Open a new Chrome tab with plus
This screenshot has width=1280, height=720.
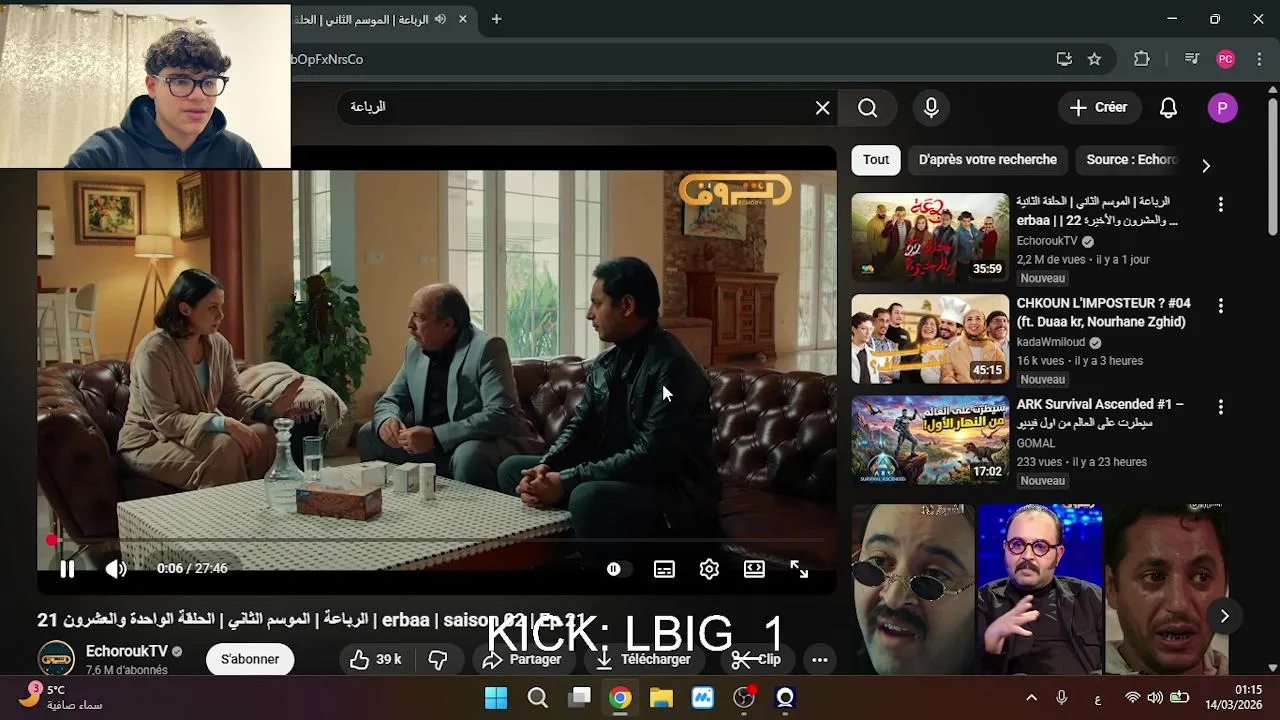496,19
